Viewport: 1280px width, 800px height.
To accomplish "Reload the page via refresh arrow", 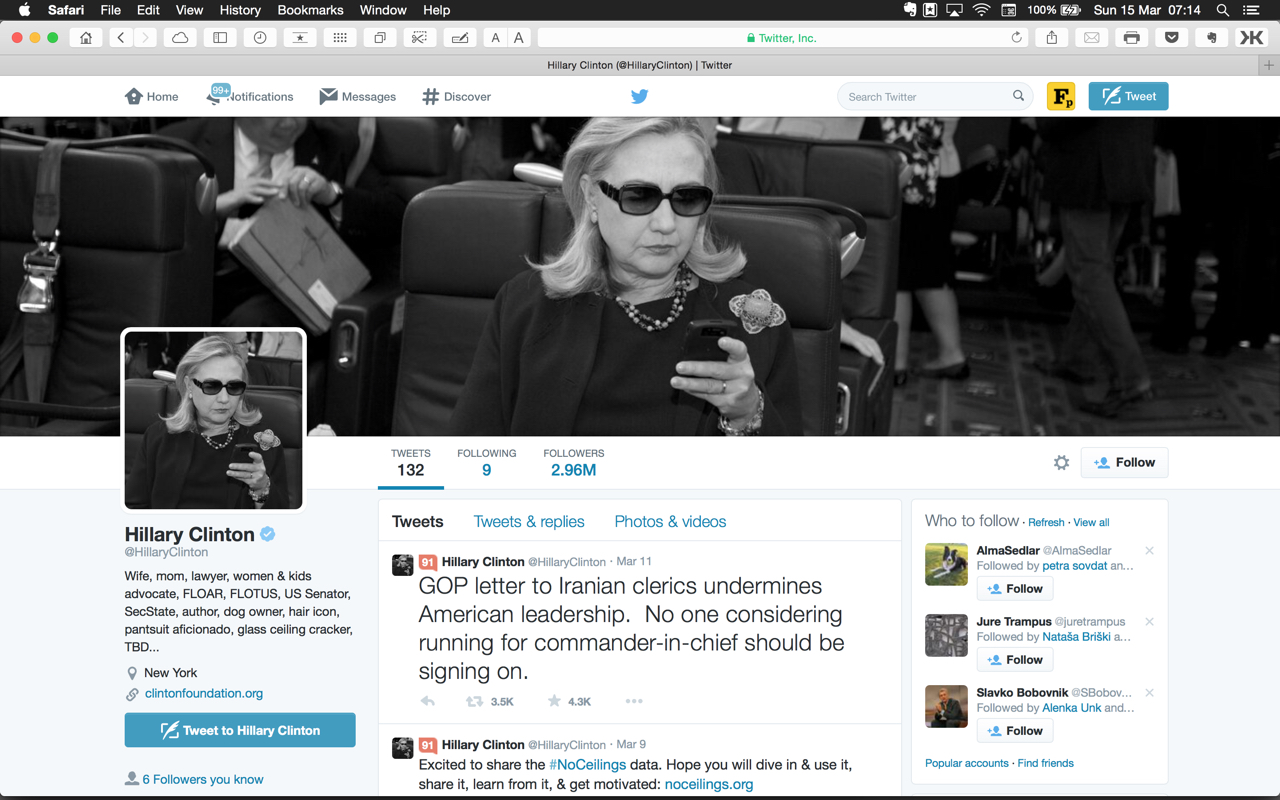I will click(x=1017, y=38).
